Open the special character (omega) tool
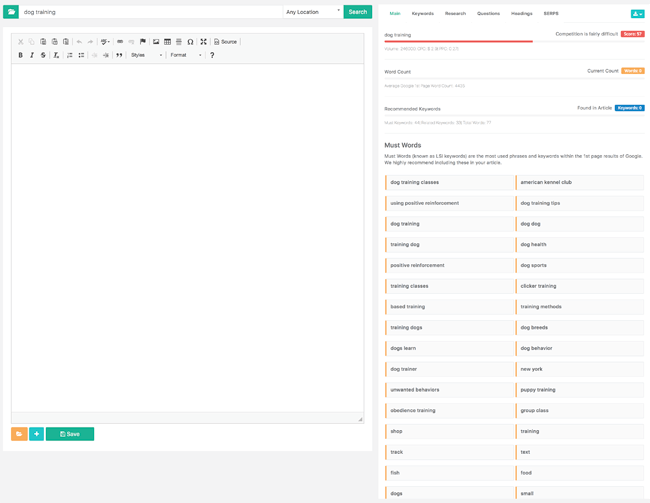 [190, 42]
